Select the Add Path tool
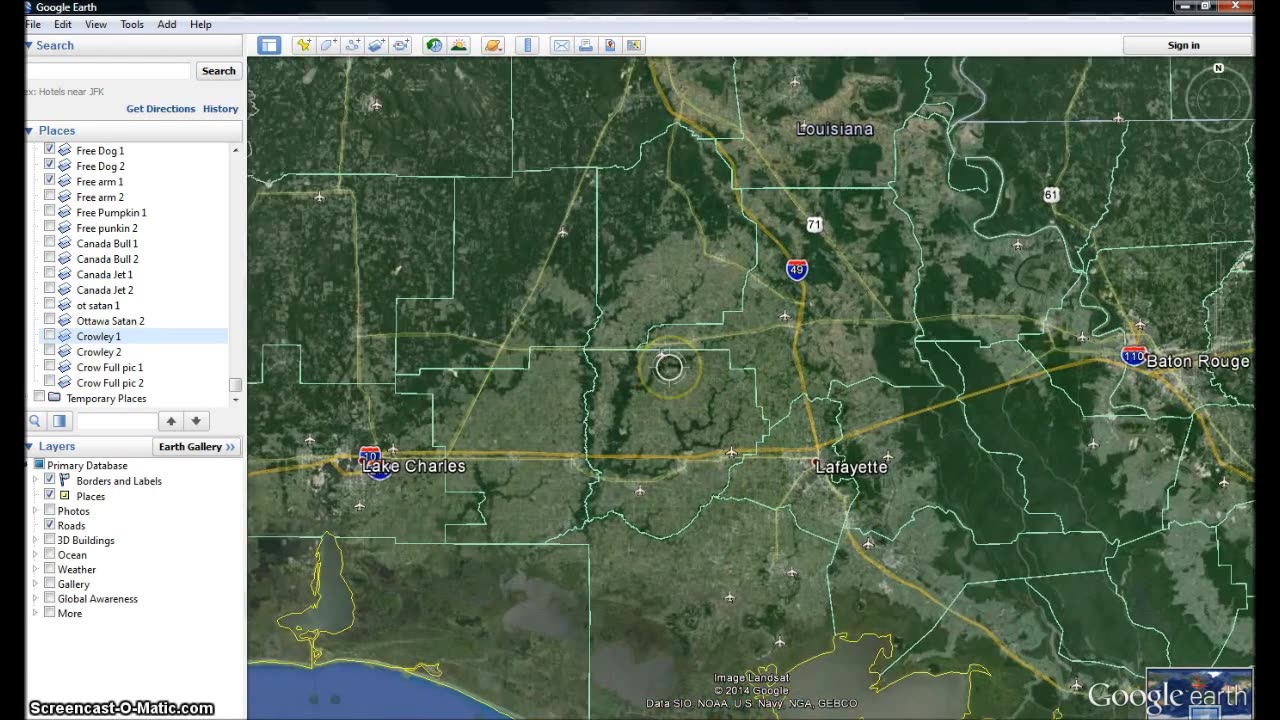1280x720 pixels. 352,45
